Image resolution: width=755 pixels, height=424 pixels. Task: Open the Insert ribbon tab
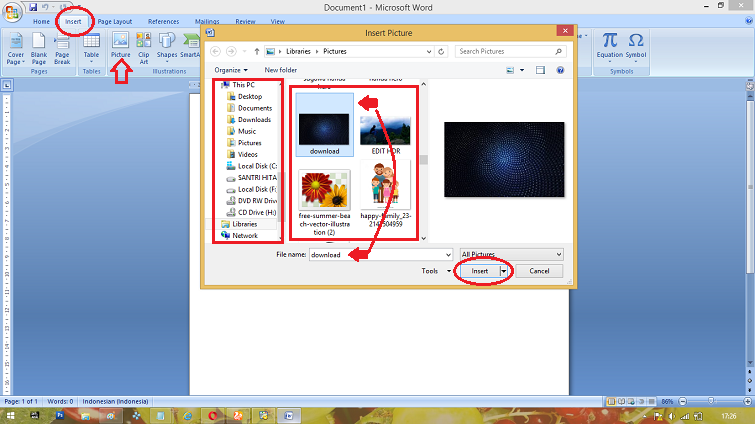click(x=73, y=22)
